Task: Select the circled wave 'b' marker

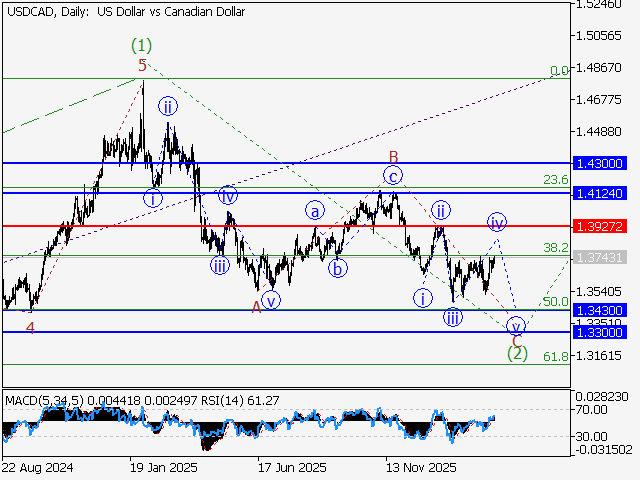Action: point(340,267)
